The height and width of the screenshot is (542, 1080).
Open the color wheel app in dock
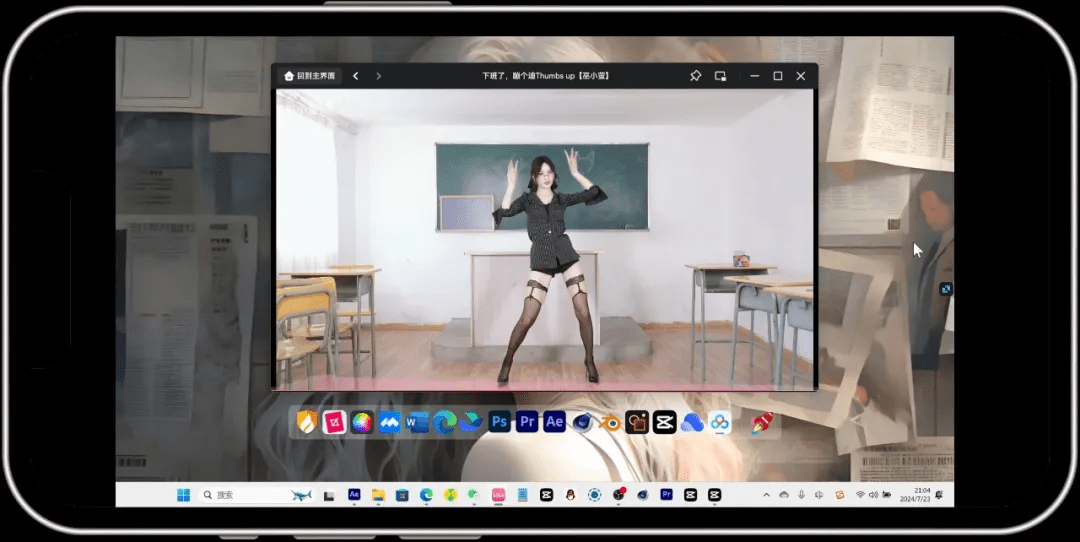362,422
